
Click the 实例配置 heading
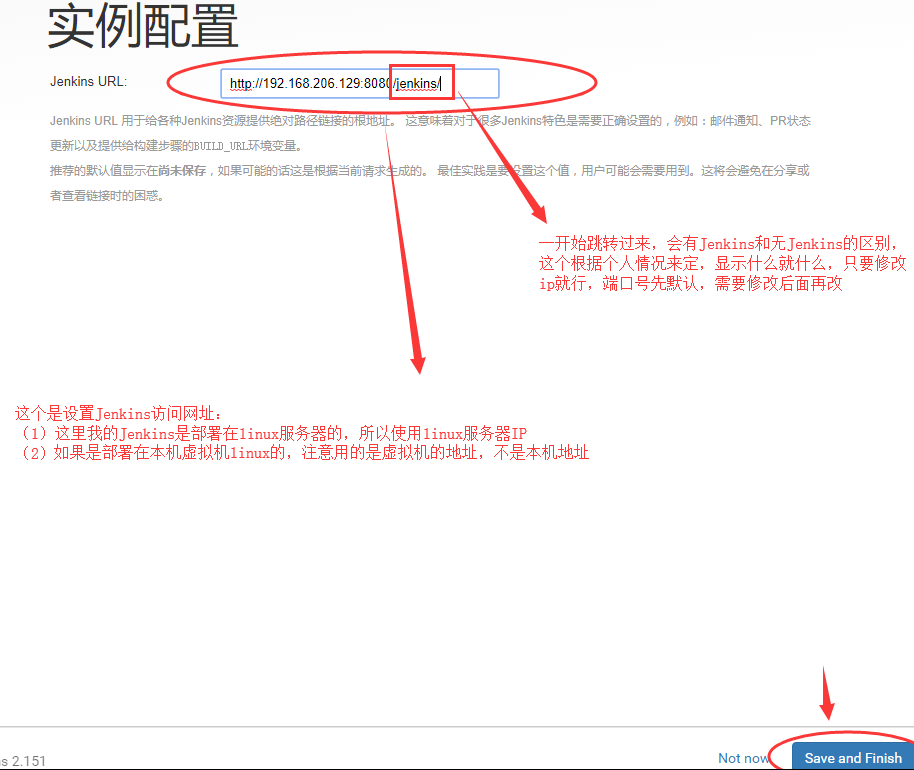143,26
